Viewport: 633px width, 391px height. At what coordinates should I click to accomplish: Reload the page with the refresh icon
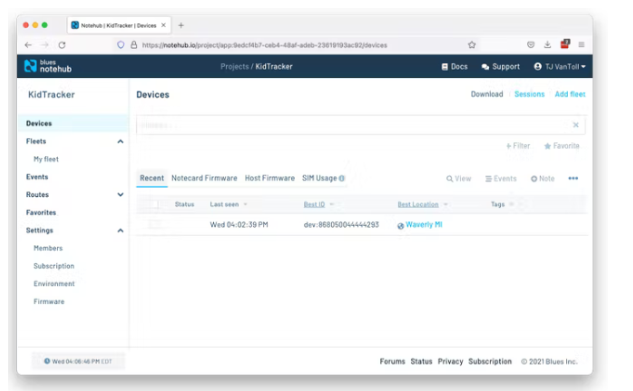[62, 45]
